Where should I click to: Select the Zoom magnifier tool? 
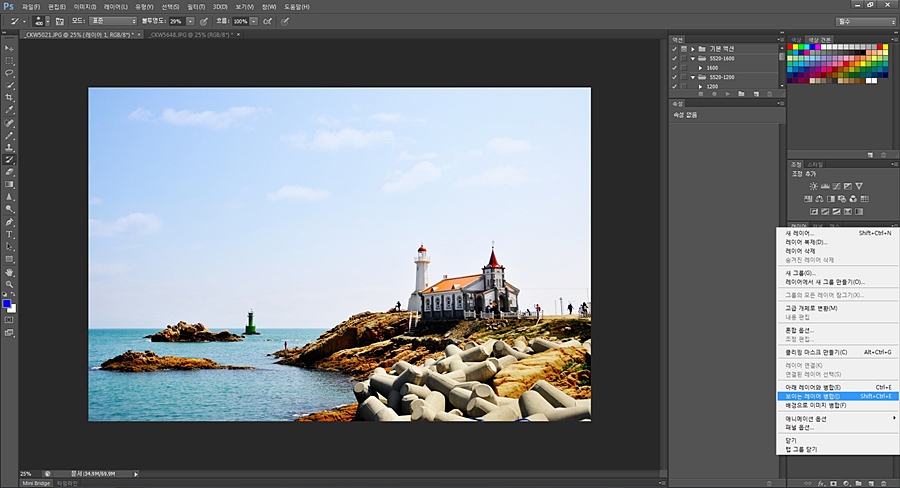9,284
